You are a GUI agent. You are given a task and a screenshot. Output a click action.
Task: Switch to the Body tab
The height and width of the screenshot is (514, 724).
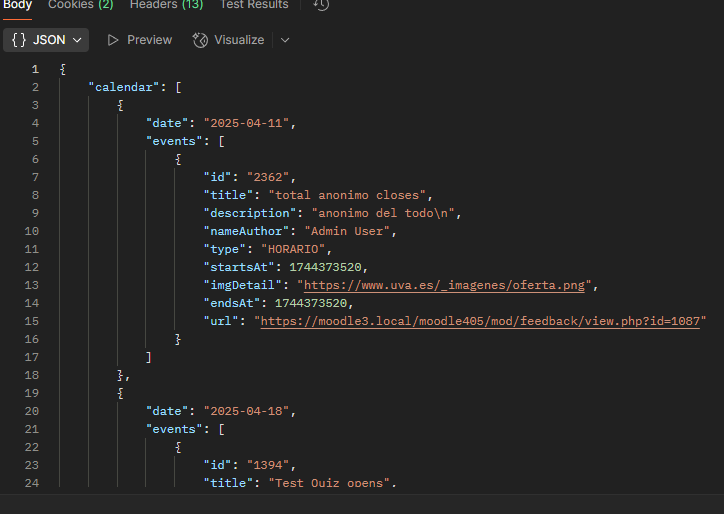click(17, 5)
